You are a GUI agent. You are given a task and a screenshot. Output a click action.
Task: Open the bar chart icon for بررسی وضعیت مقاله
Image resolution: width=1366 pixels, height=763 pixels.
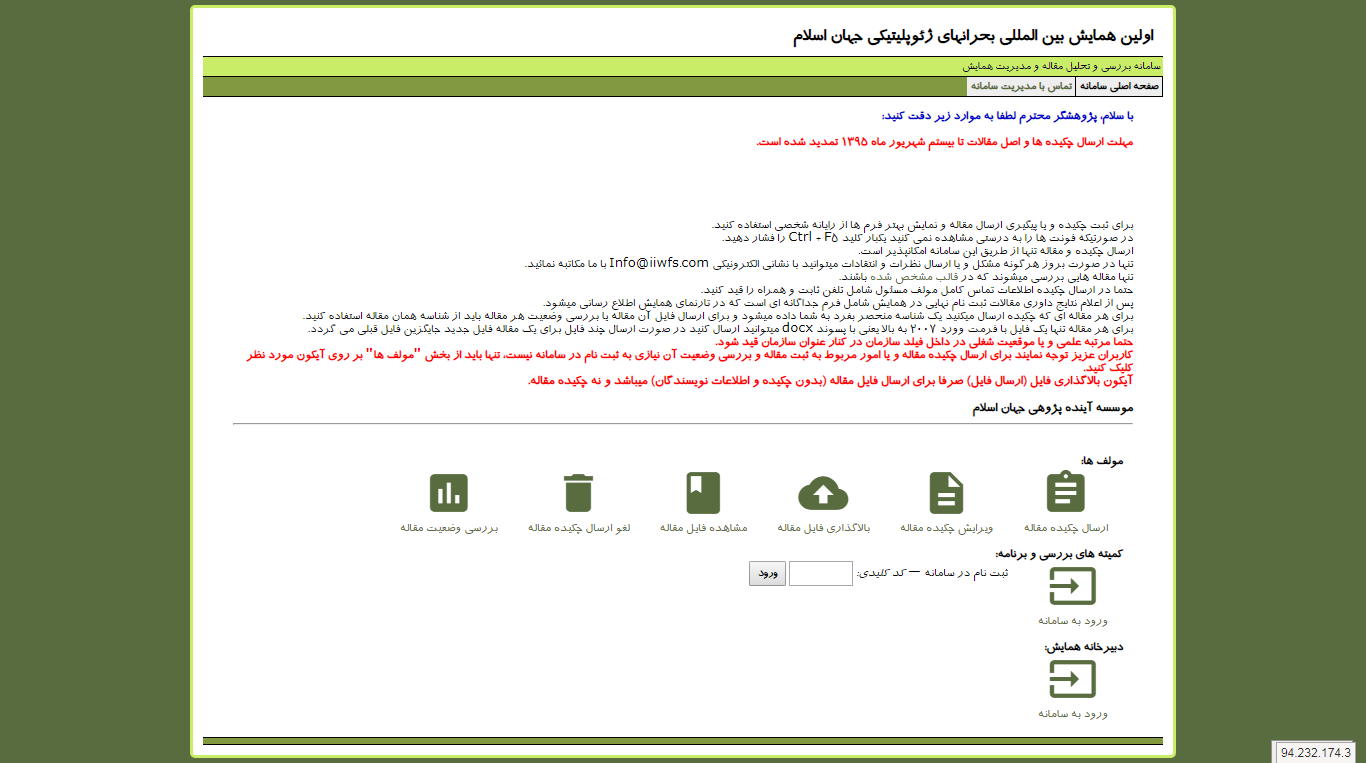click(x=448, y=491)
